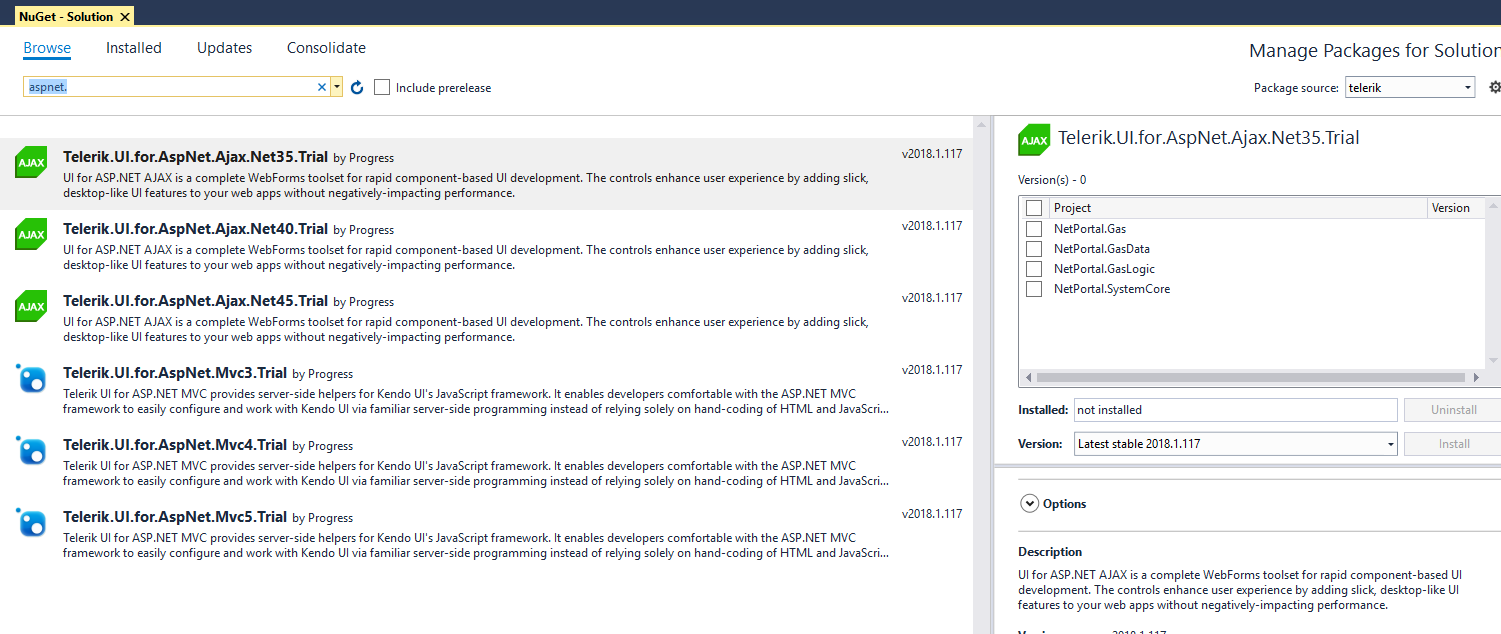Open the search history dropdown arrow
Image resolution: width=1501 pixels, height=634 pixels.
coord(337,87)
